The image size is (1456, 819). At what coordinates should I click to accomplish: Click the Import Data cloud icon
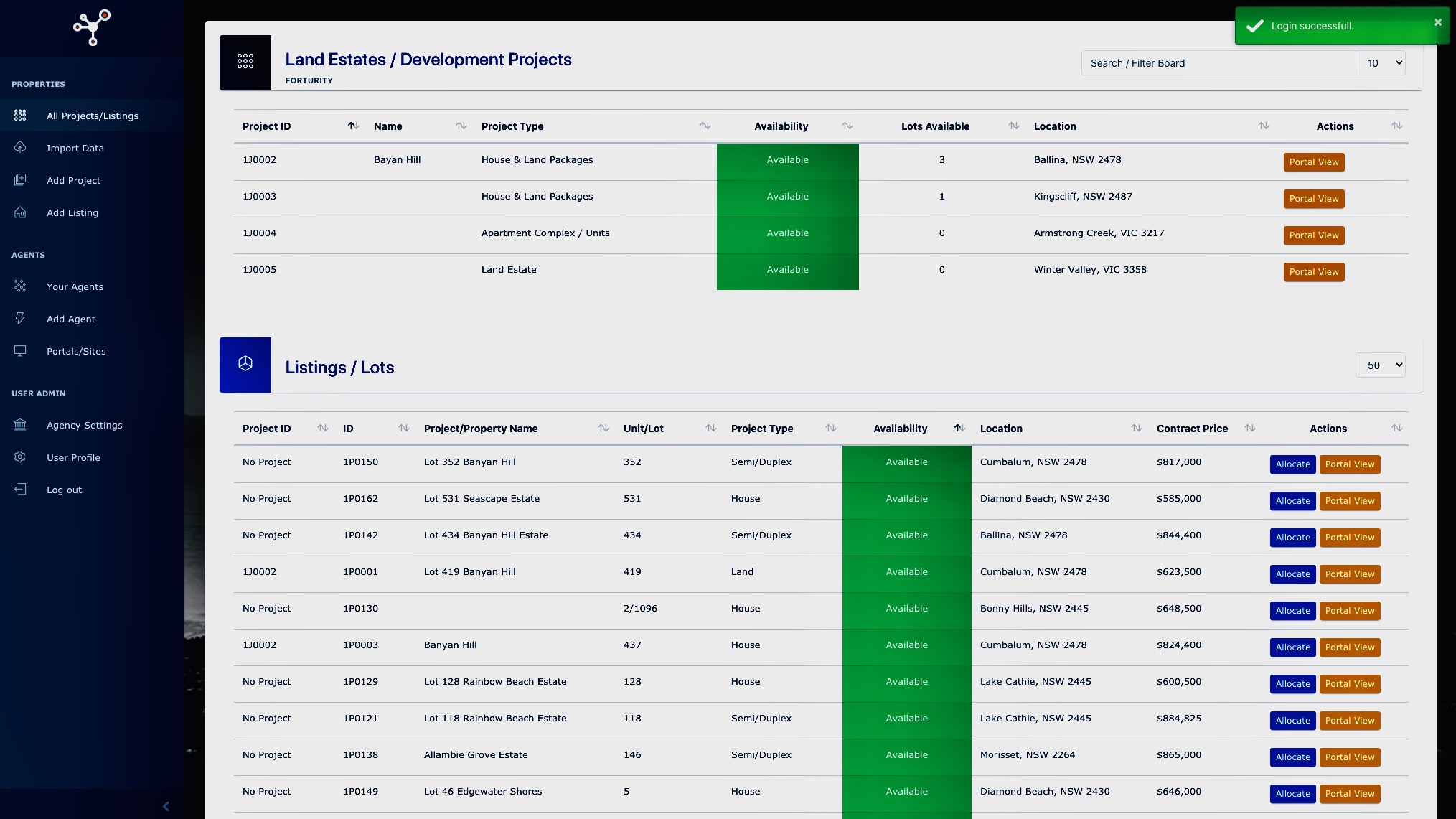click(x=20, y=147)
